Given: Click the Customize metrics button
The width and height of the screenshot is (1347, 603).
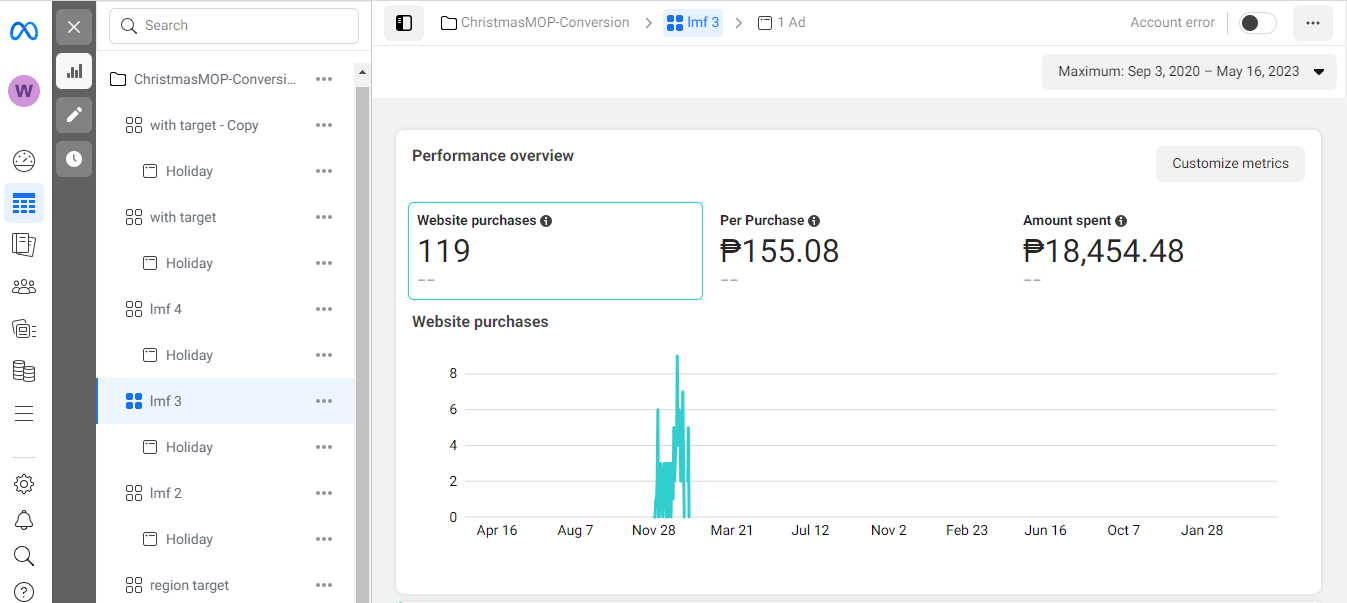Looking at the screenshot, I should (1230, 164).
